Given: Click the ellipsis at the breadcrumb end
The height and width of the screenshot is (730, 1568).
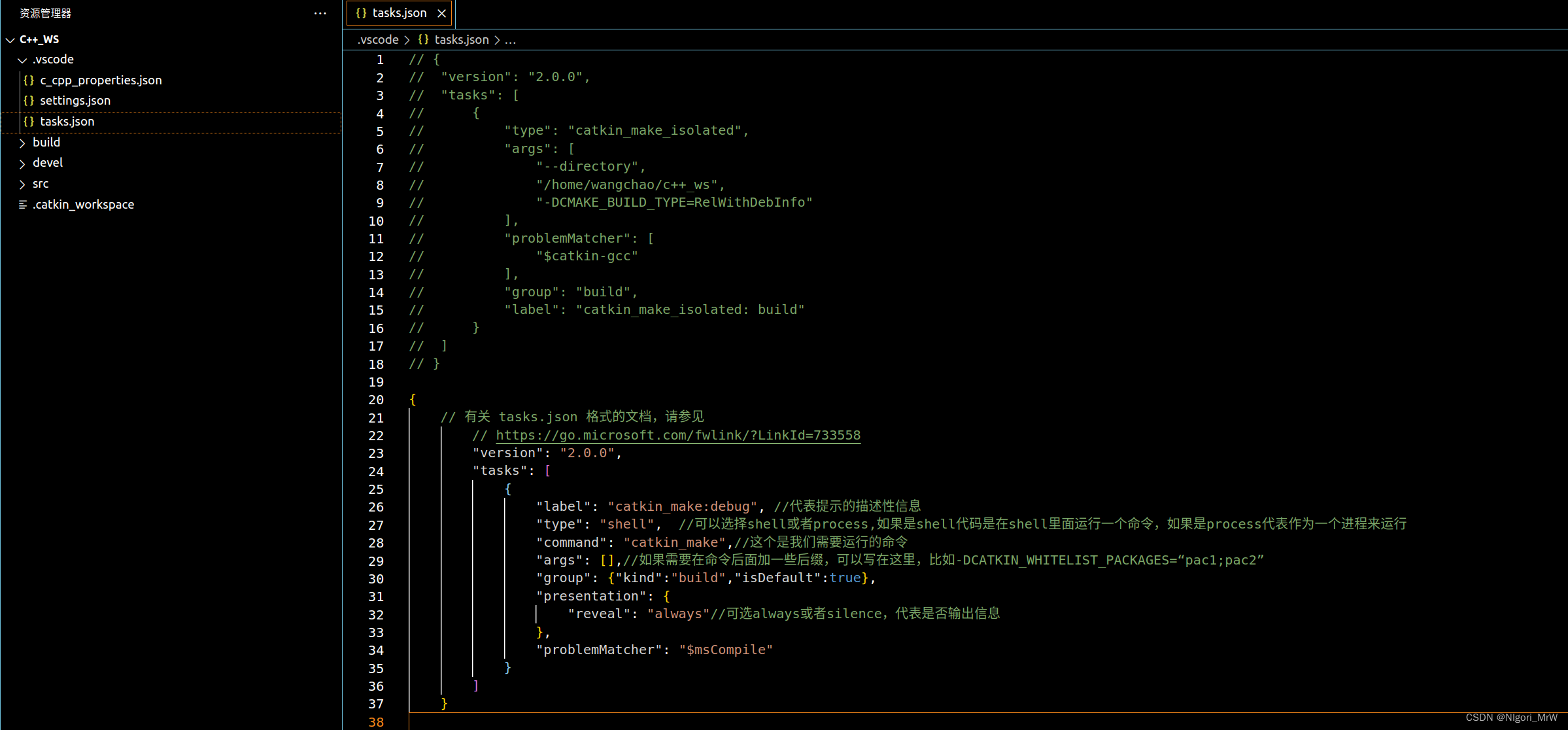Looking at the screenshot, I should pos(510,40).
